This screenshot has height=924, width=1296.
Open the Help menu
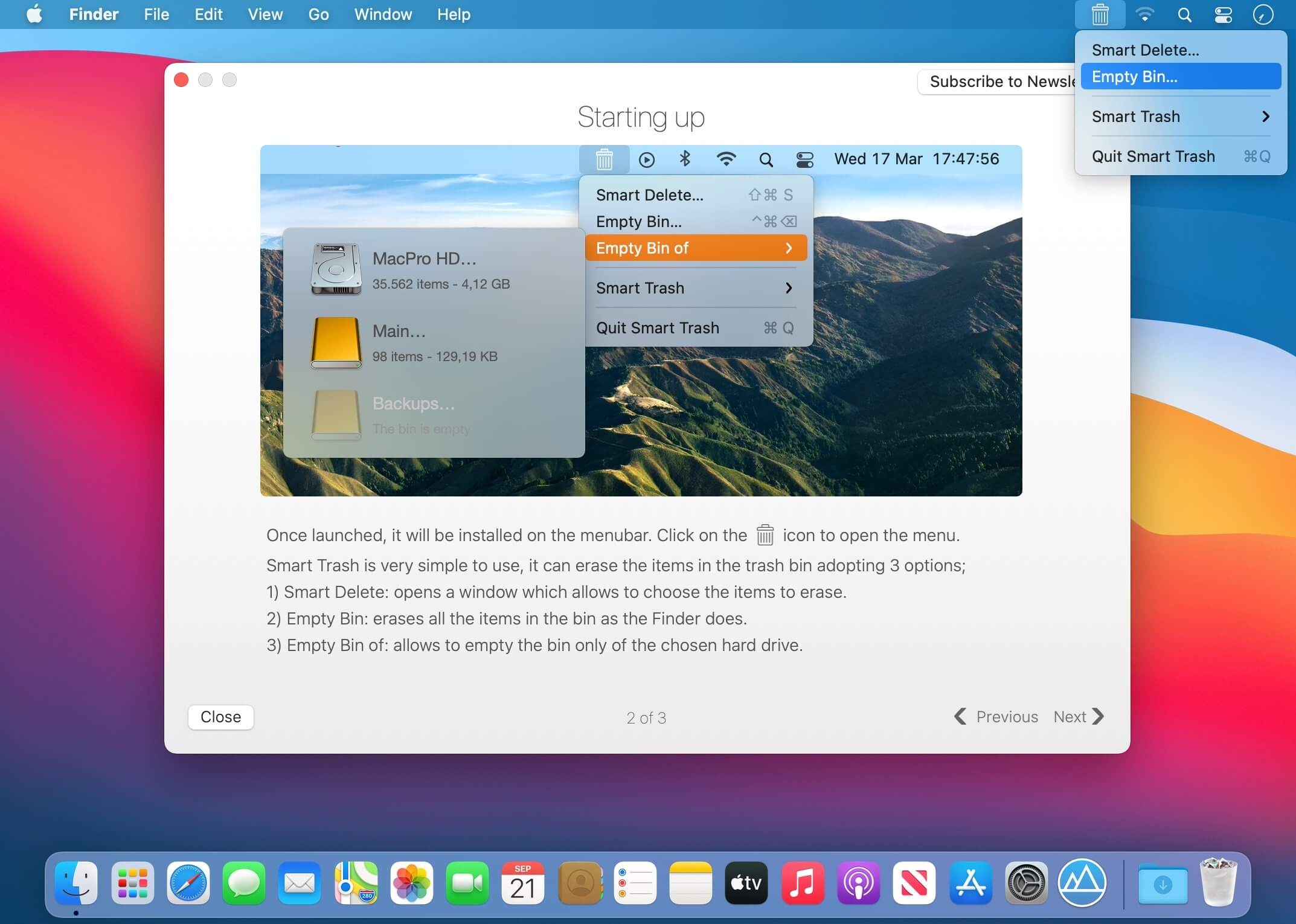tap(454, 14)
